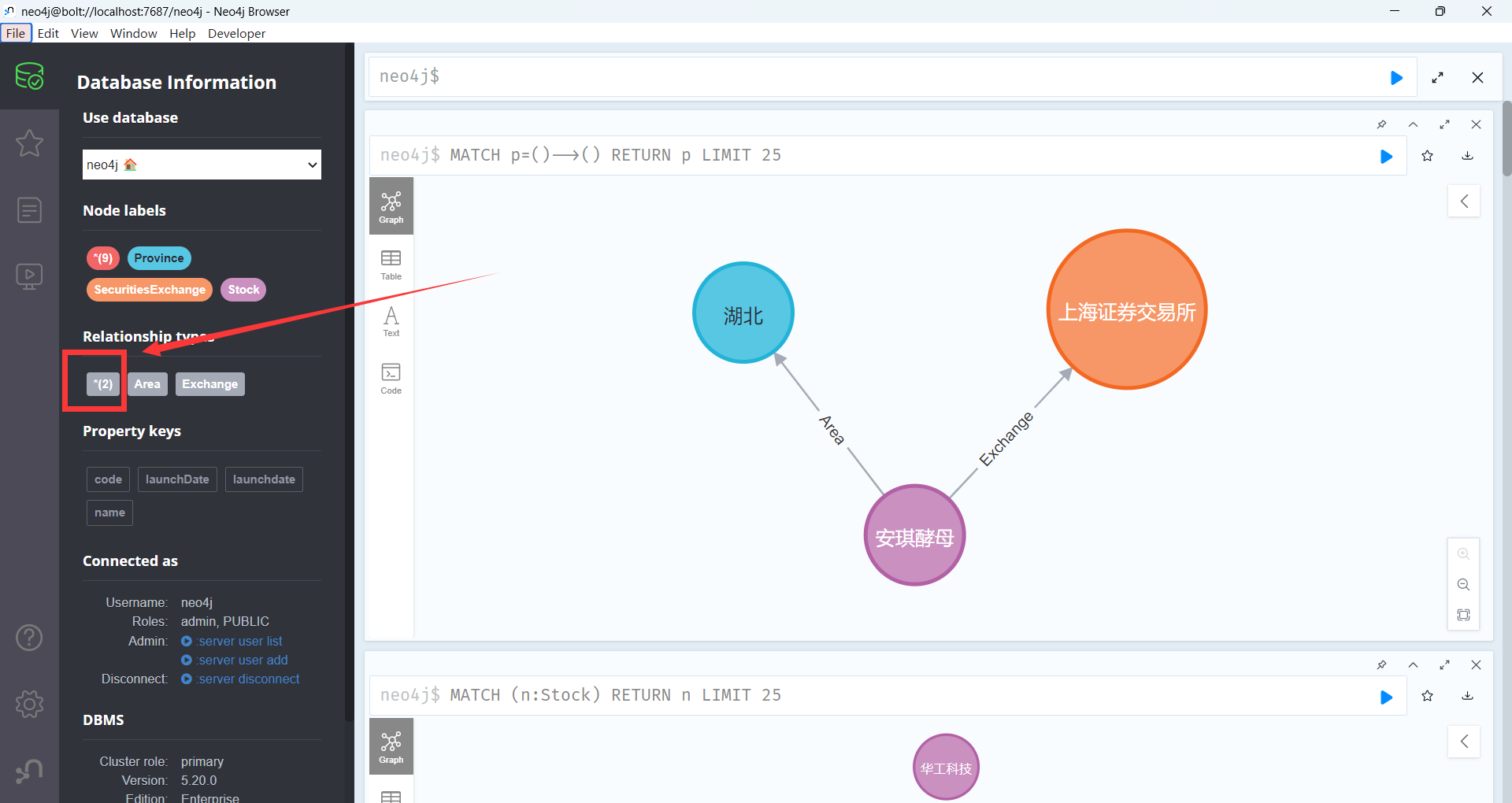Switch first frame to Table view
Screen dimensions: 1512x803
click(x=391, y=265)
